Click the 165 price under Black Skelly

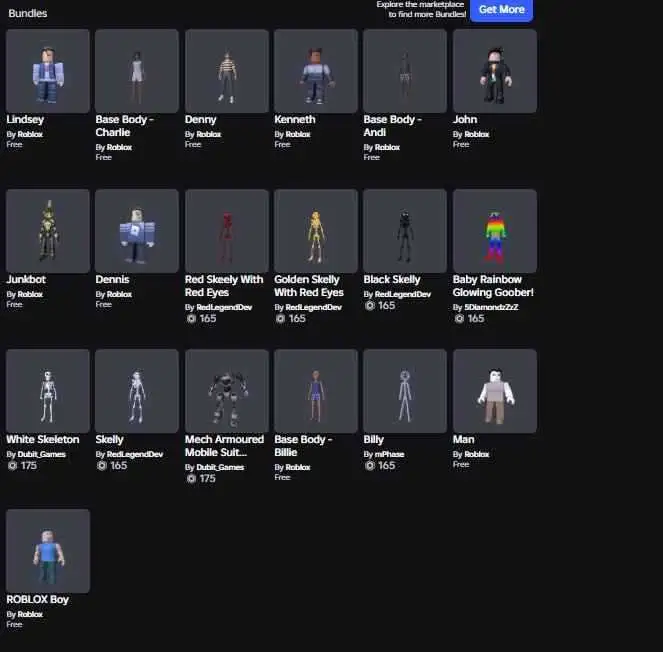(386, 306)
